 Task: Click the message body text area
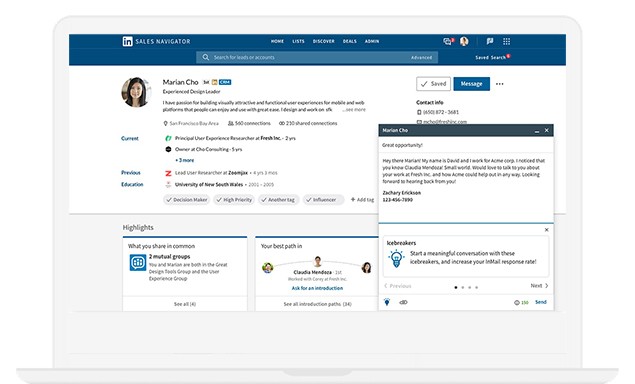(466, 180)
